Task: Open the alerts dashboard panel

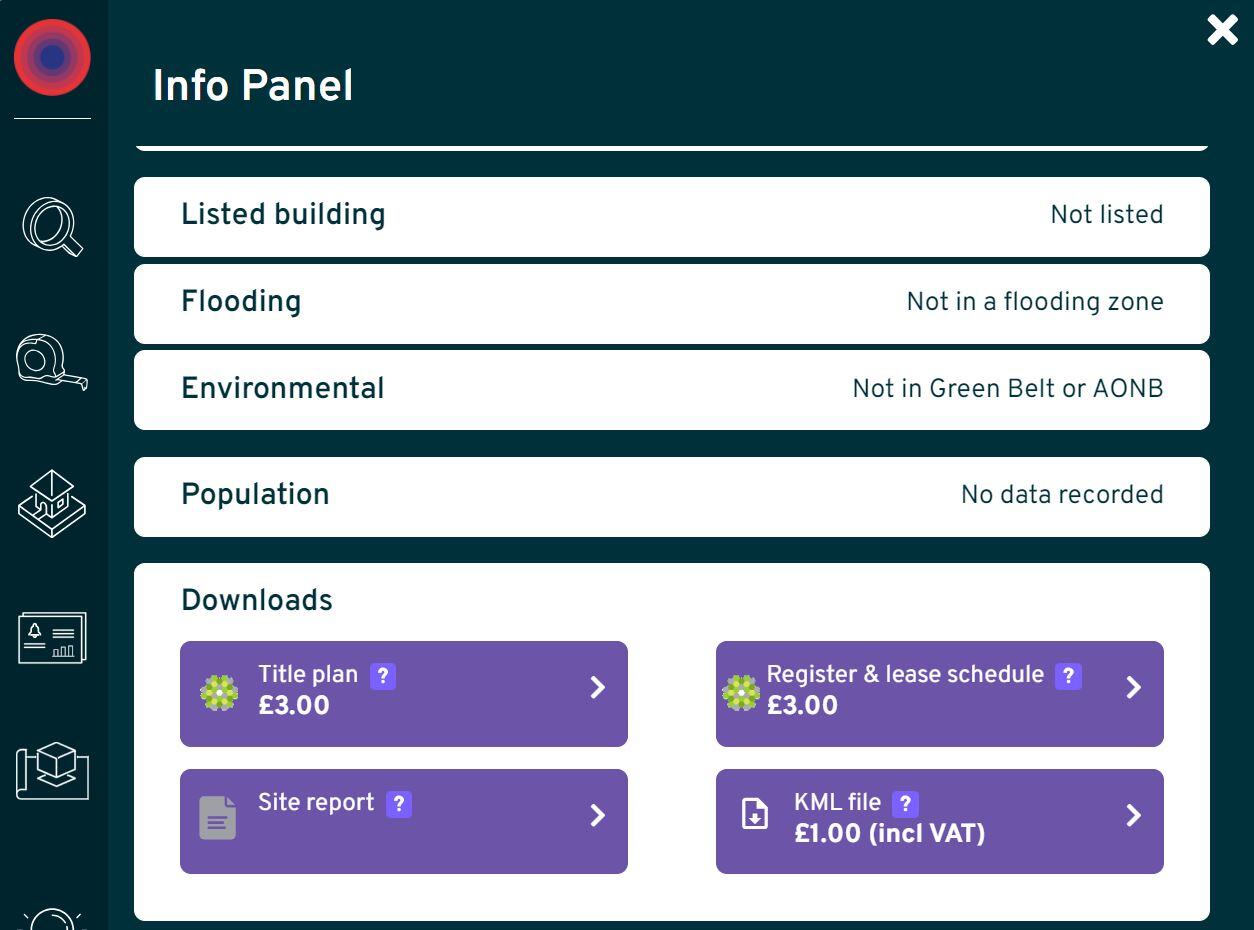Action: pos(52,636)
